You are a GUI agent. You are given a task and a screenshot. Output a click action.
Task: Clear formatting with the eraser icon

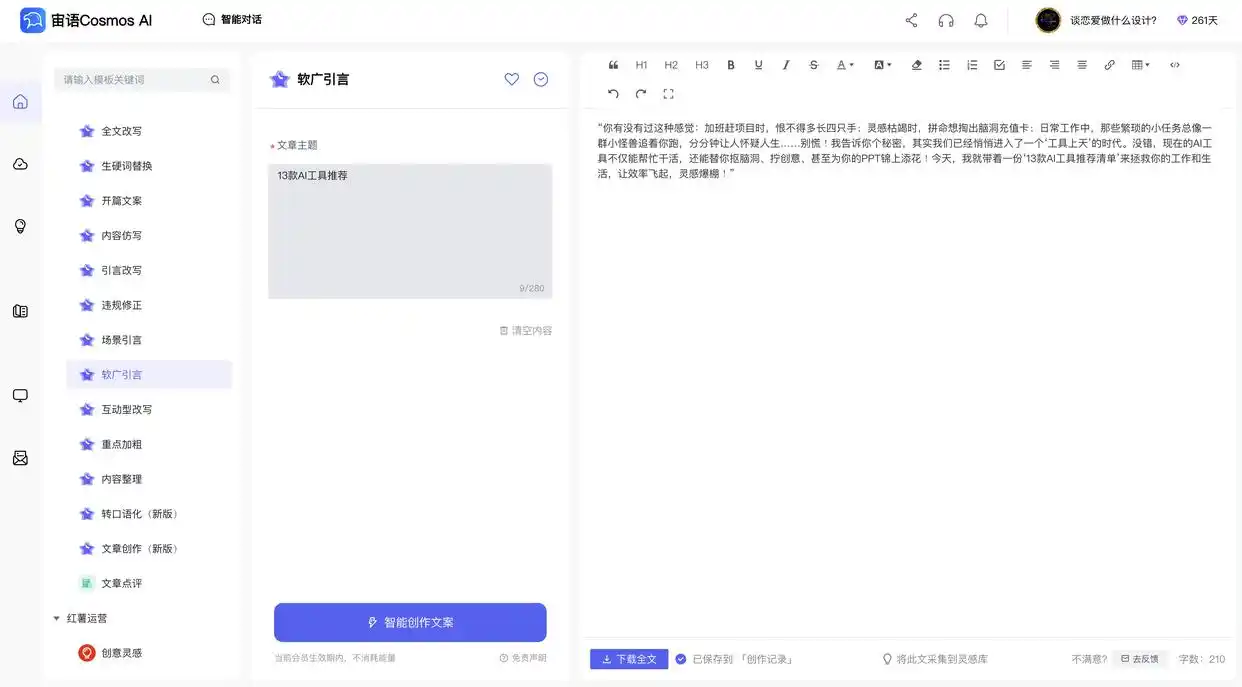coord(916,65)
